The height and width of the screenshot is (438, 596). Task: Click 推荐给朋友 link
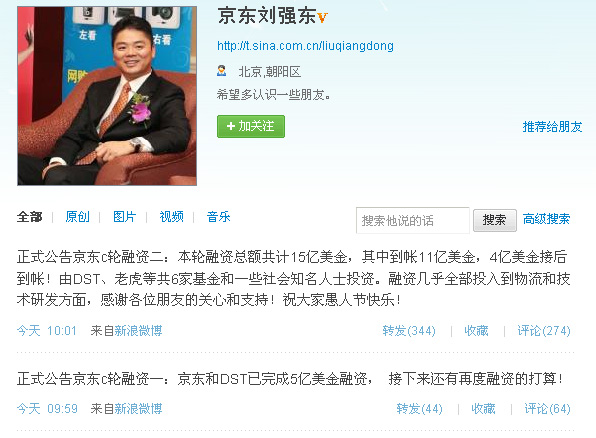tap(552, 127)
